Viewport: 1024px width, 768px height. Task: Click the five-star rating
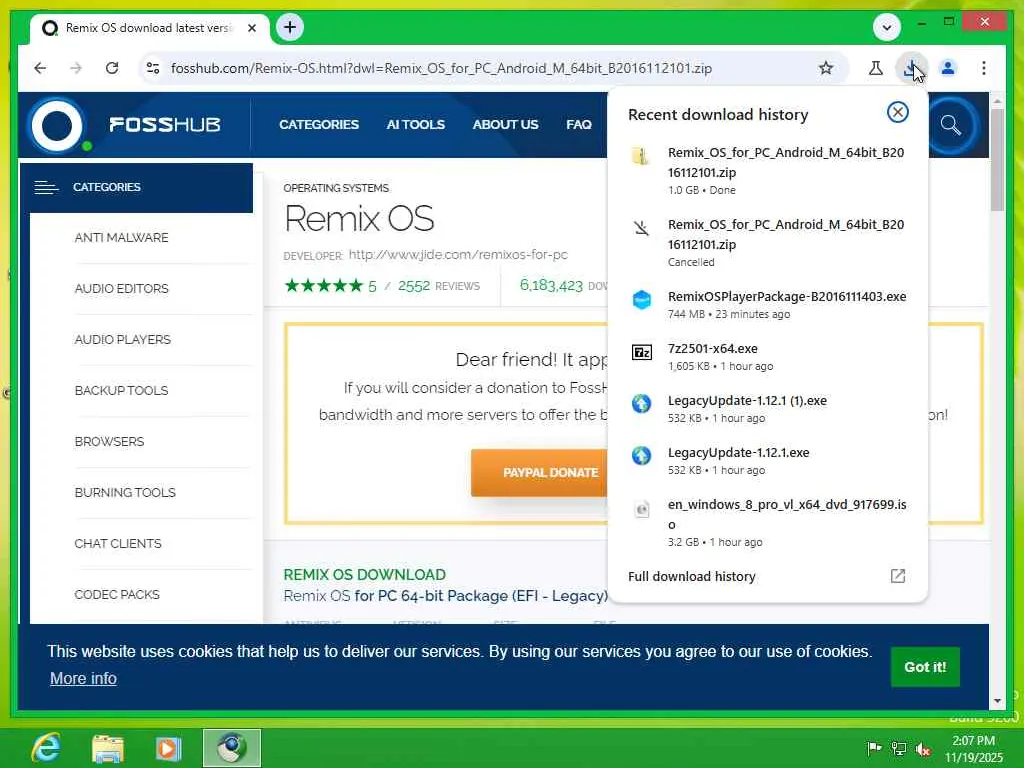click(323, 285)
